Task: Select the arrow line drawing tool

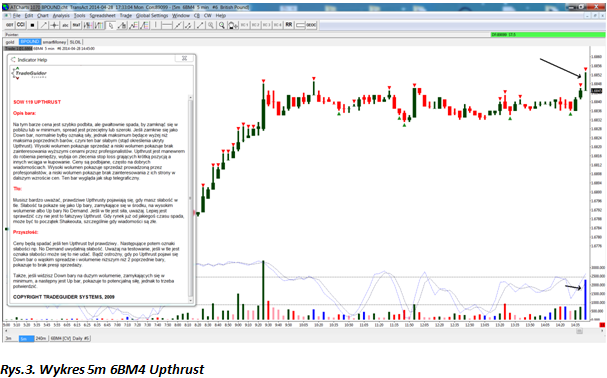Action: coord(43,25)
